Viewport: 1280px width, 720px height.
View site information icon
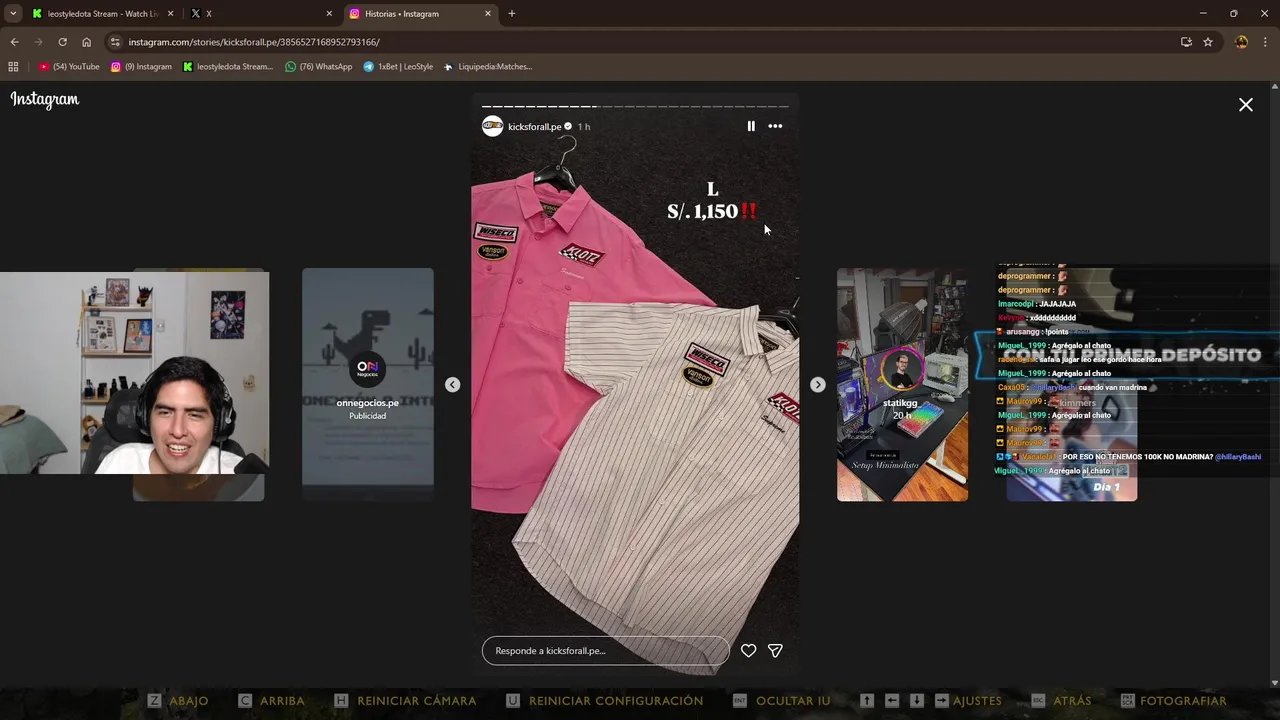115,42
